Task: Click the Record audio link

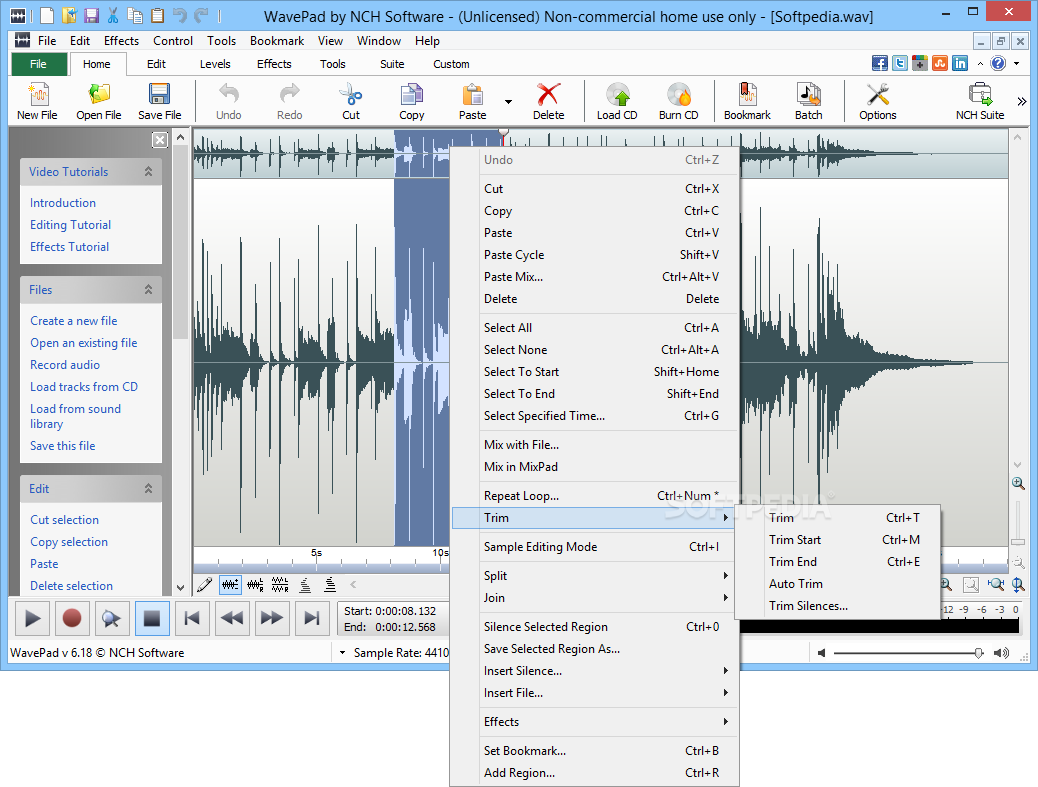Action: (x=65, y=365)
